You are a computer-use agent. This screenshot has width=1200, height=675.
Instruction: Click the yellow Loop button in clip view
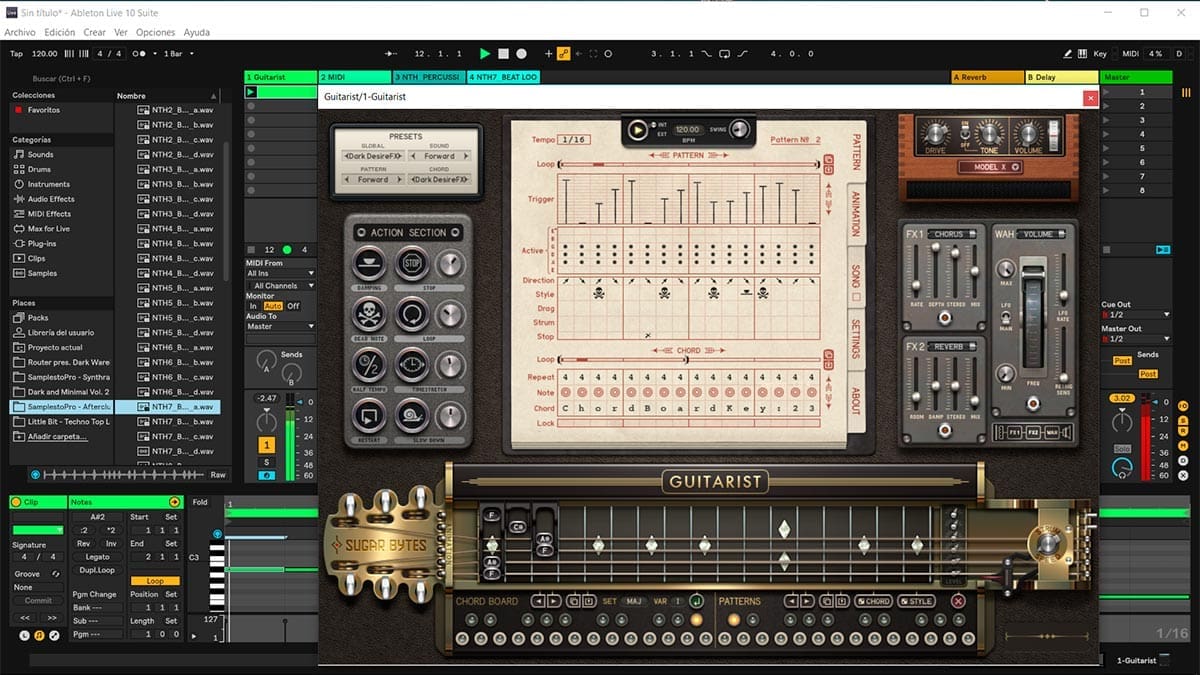click(155, 581)
